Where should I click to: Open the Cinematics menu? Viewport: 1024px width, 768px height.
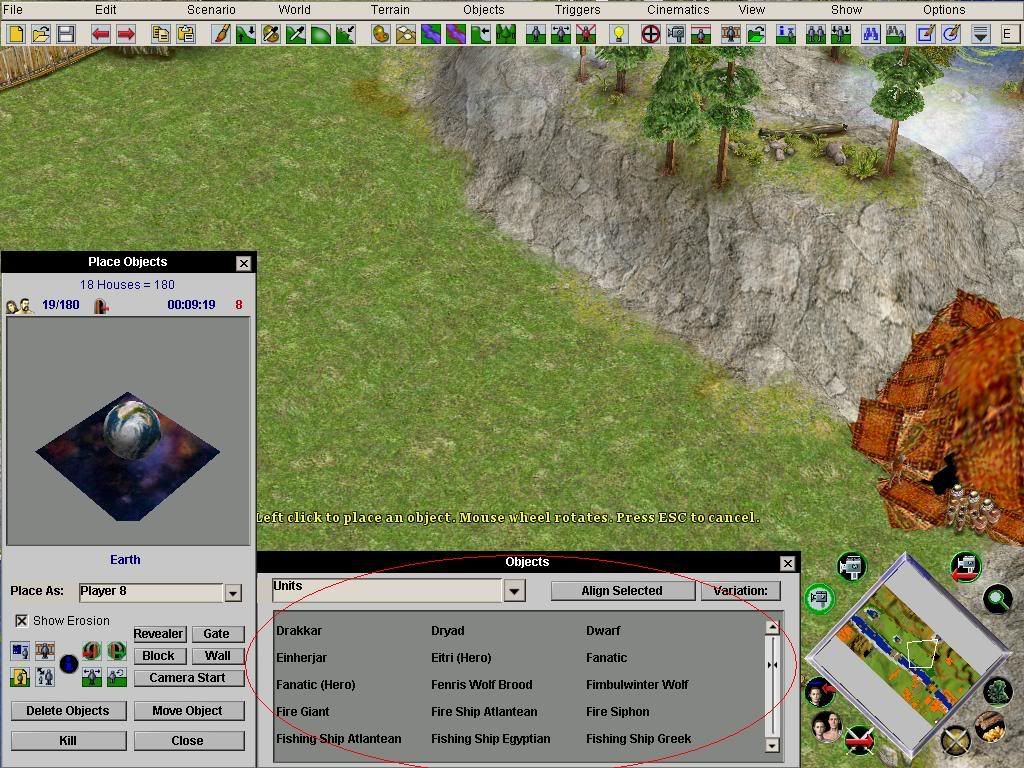pos(678,10)
